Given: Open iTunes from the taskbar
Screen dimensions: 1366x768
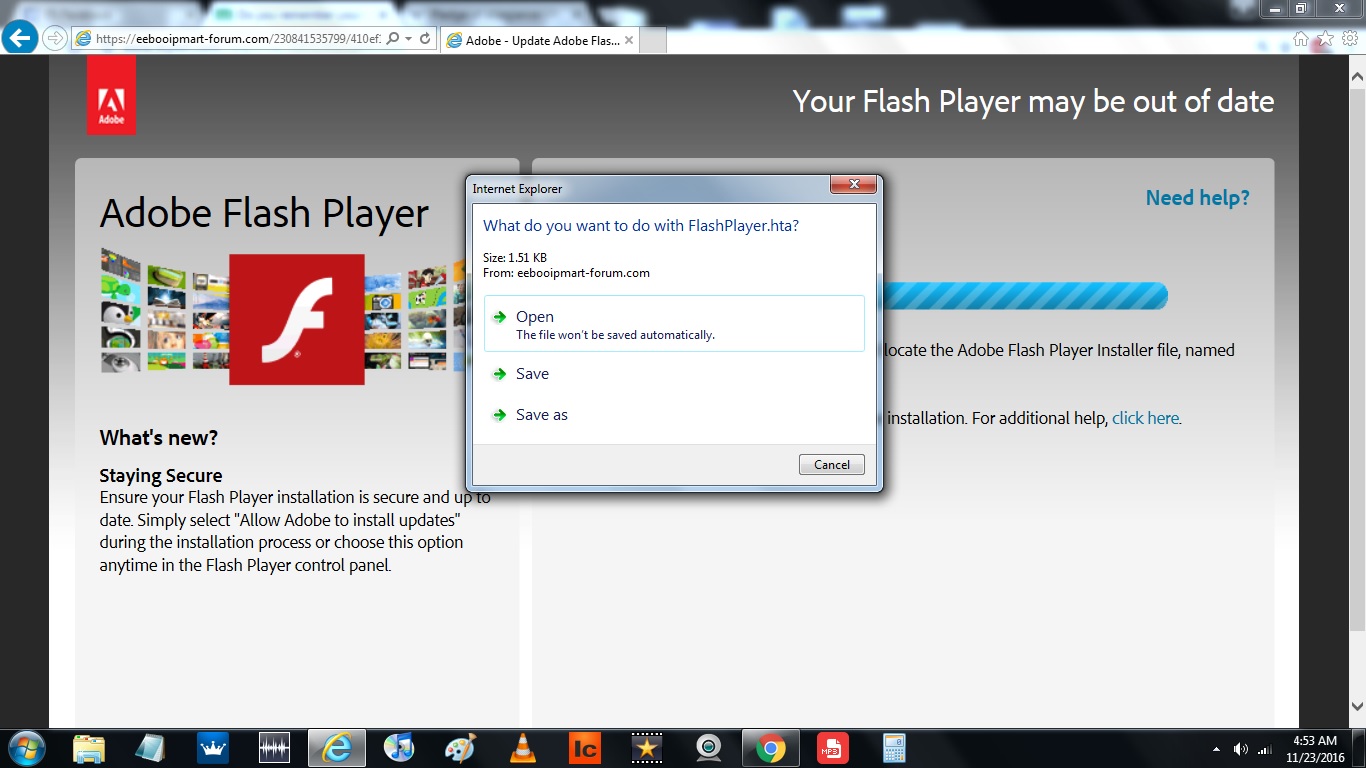Looking at the screenshot, I should click(398, 748).
